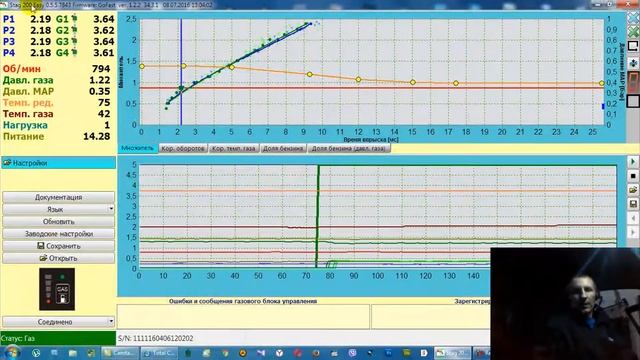This screenshot has height=360, width=640.
Task: Open the Язык language dropdown
Action: click(58, 209)
